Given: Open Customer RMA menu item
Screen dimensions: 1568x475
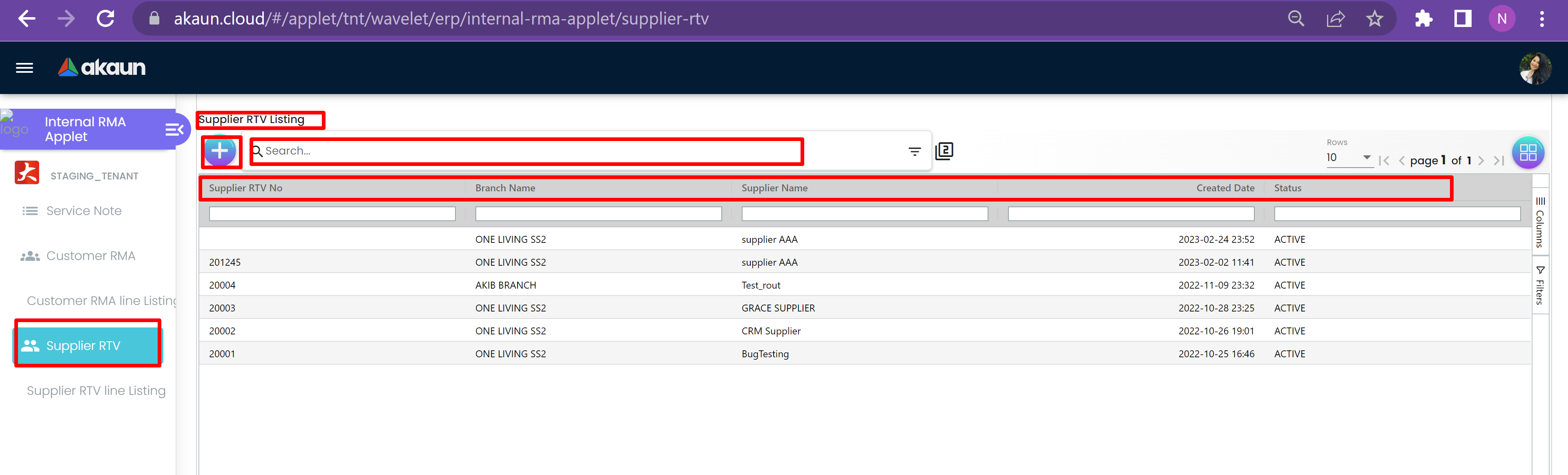Looking at the screenshot, I should click(91, 256).
